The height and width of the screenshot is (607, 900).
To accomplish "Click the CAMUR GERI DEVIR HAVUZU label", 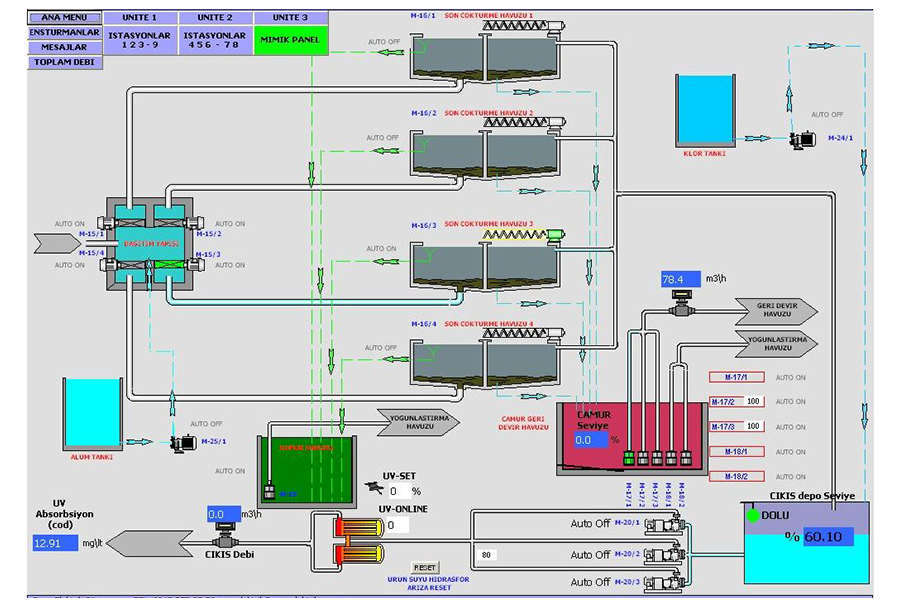I will [x=523, y=423].
